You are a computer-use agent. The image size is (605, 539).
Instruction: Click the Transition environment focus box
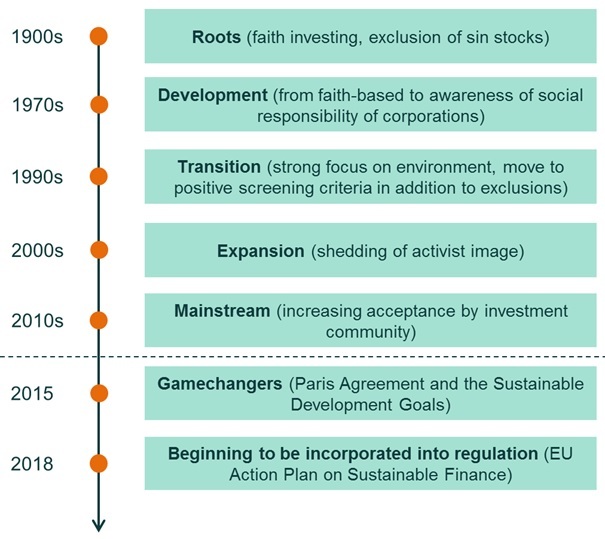[x=370, y=177]
